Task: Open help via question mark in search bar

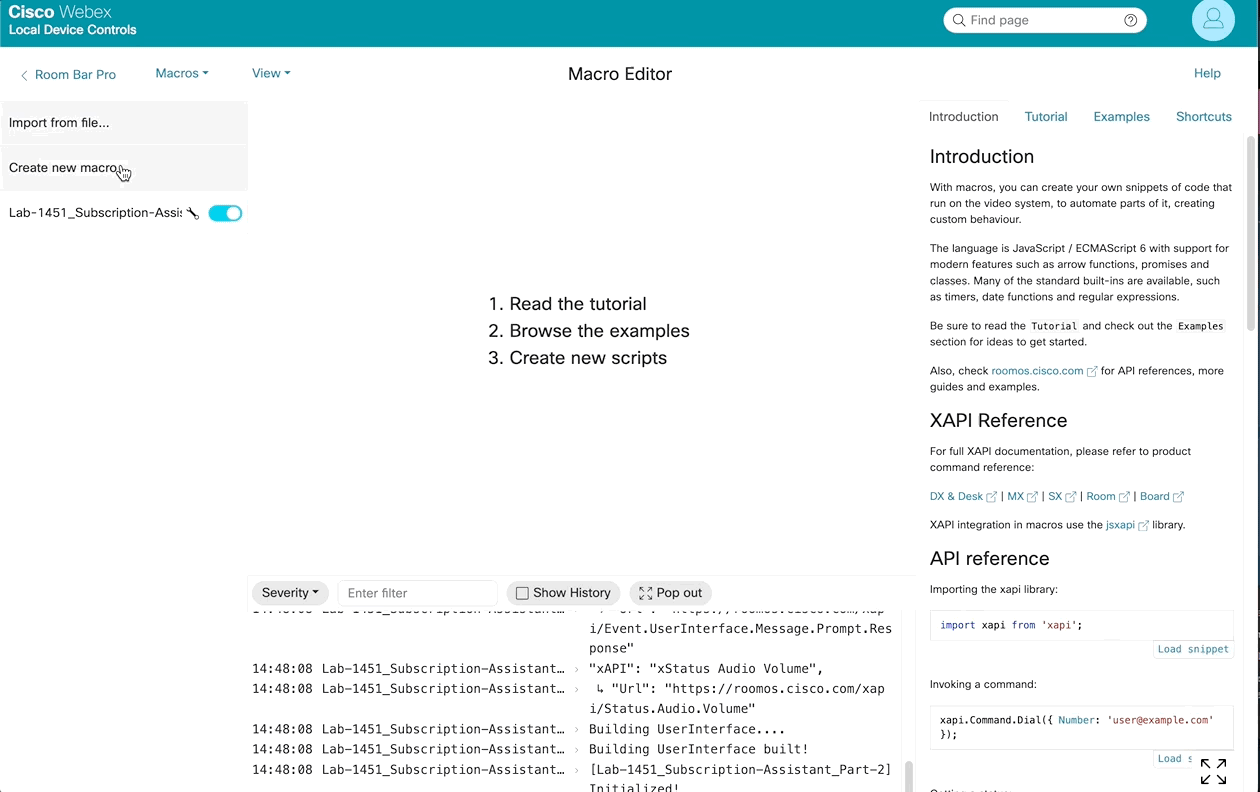Action: pyautogui.click(x=1130, y=20)
